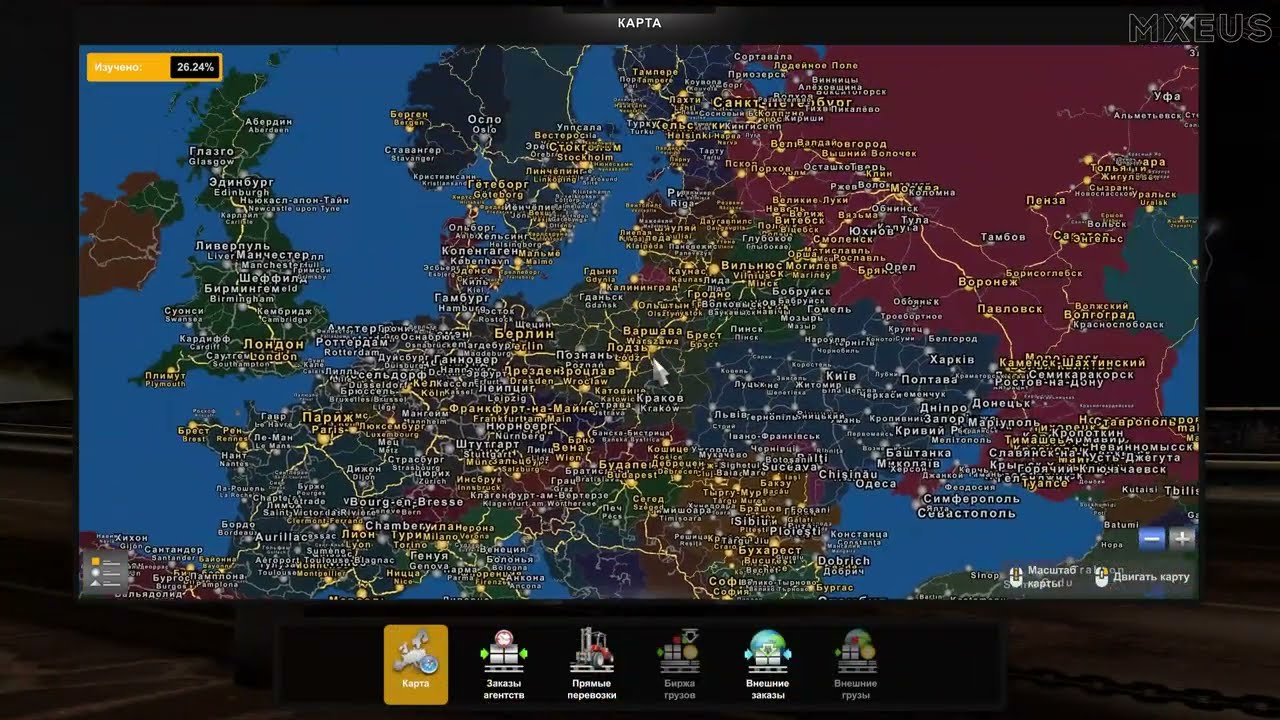Select Краков city label
Image resolution: width=1280 pixels, height=720 pixels.
(660, 398)
